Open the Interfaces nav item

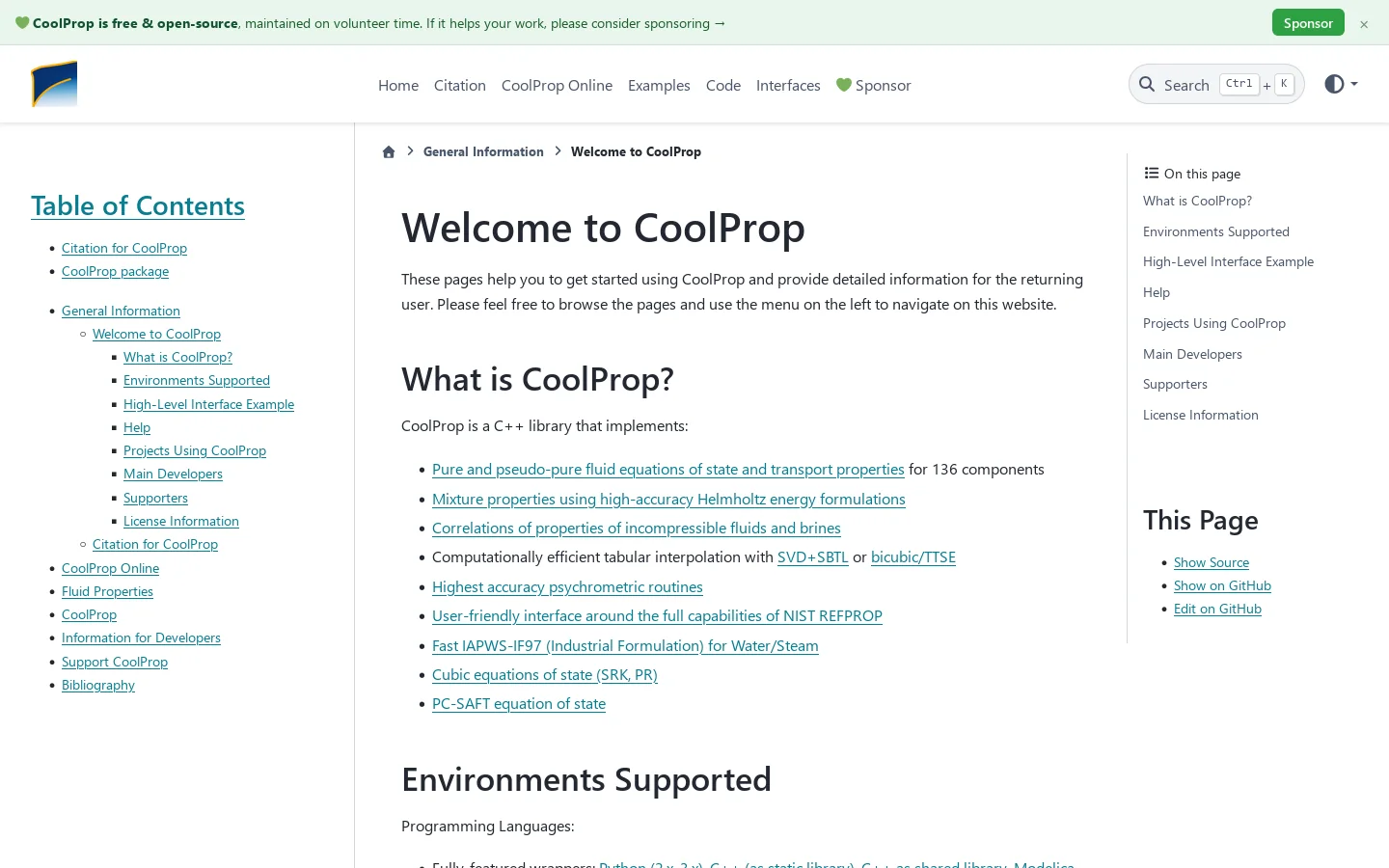788,85
